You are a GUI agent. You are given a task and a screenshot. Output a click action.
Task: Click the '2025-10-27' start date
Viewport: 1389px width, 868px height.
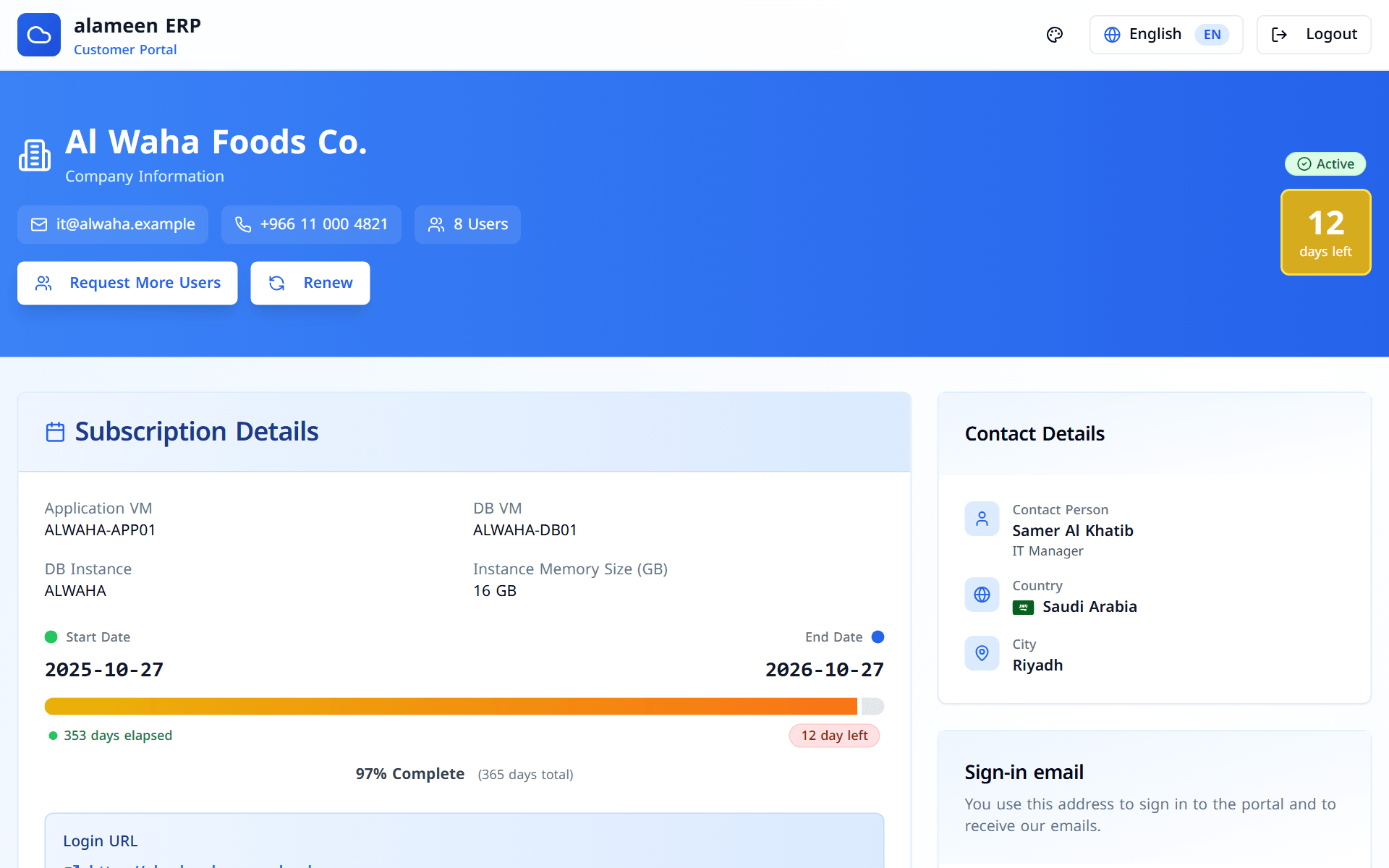tap(104, 670)
